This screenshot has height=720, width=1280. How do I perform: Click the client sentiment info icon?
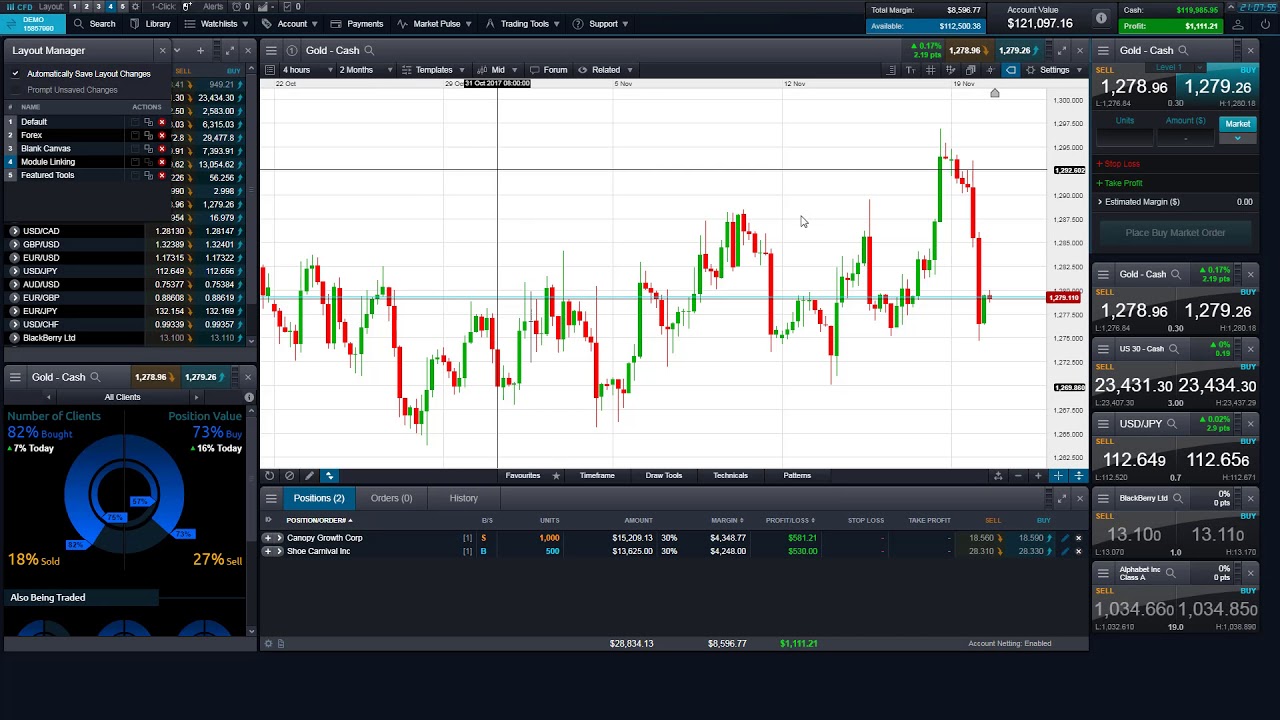tap(249, 397)
